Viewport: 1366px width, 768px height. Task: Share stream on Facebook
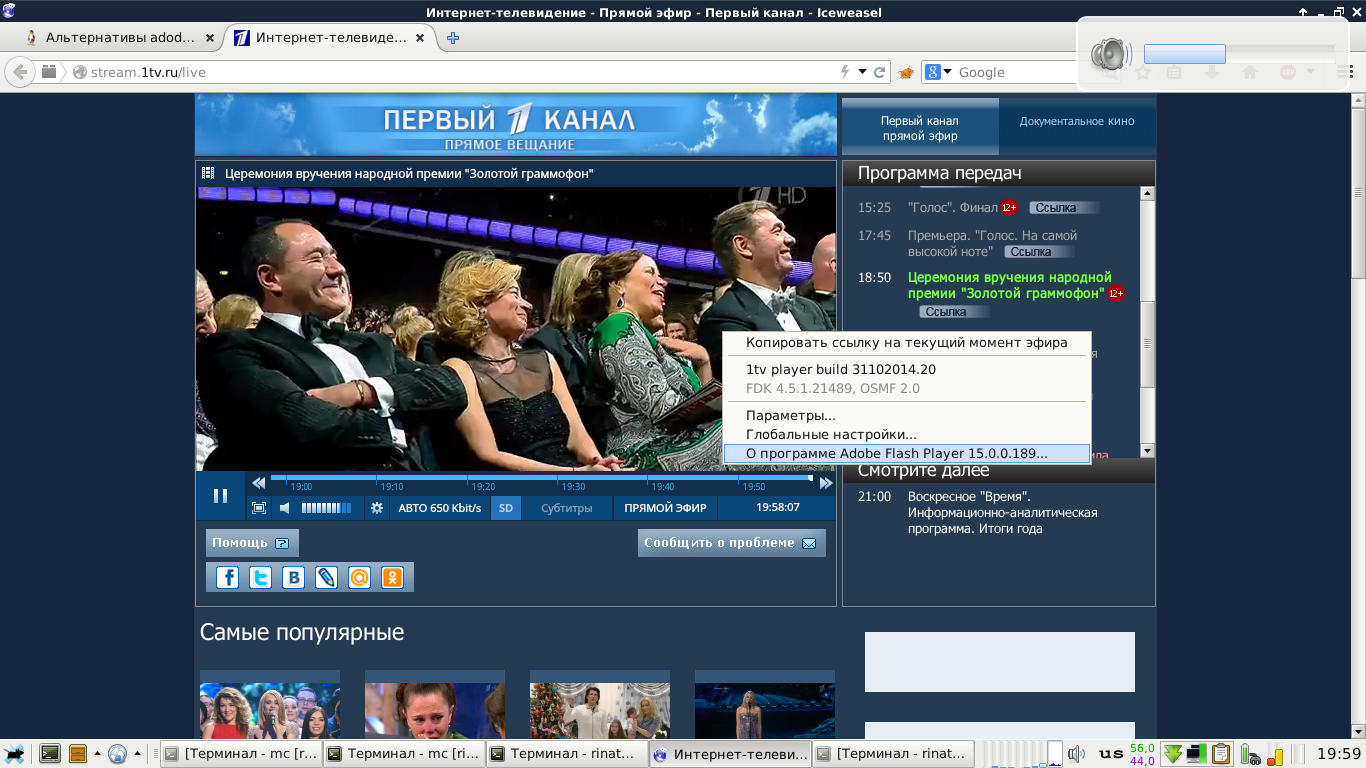coord(228,577)
